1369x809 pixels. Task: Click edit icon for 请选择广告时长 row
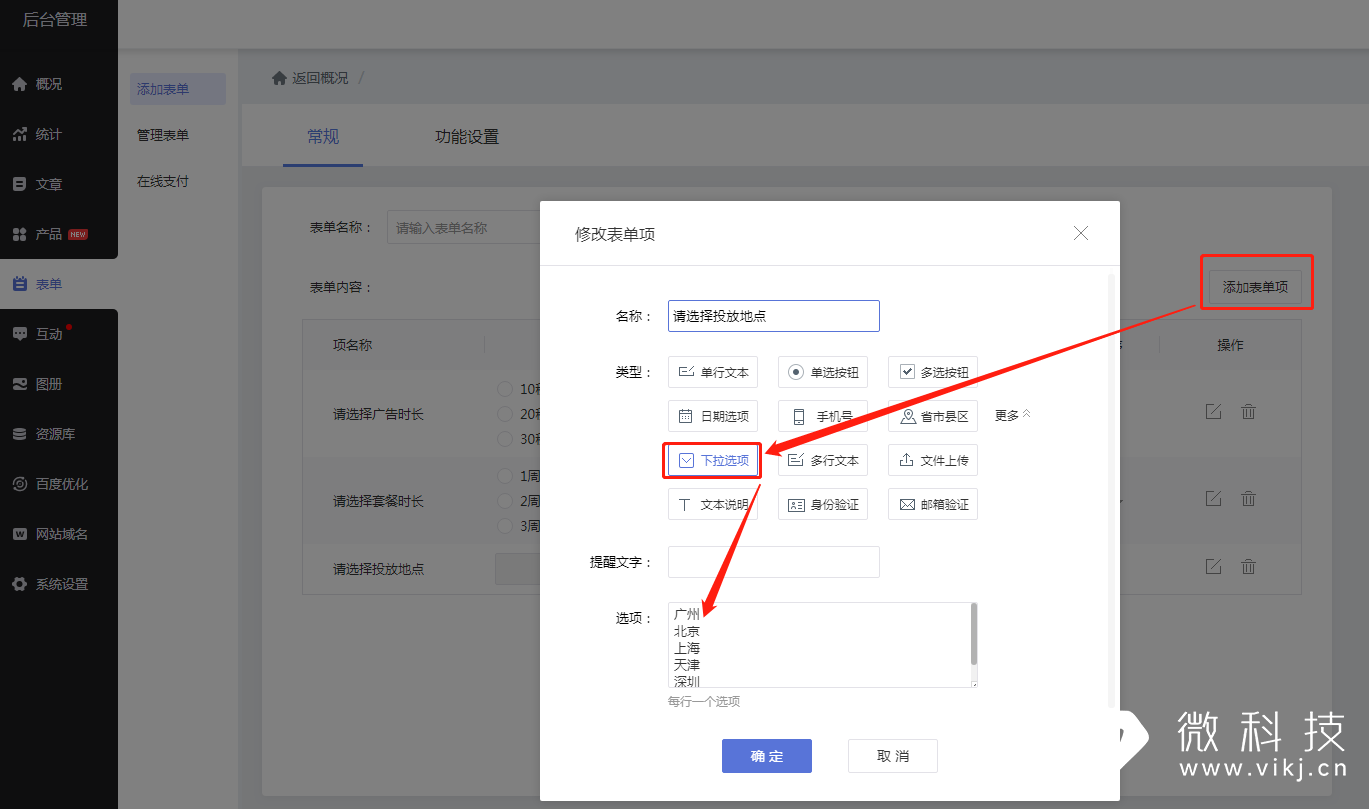tap(1213, 411)
